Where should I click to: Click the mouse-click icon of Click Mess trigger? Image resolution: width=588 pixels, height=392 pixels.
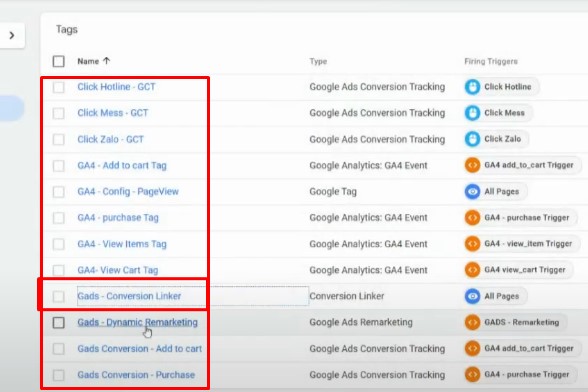pos(472,113)
